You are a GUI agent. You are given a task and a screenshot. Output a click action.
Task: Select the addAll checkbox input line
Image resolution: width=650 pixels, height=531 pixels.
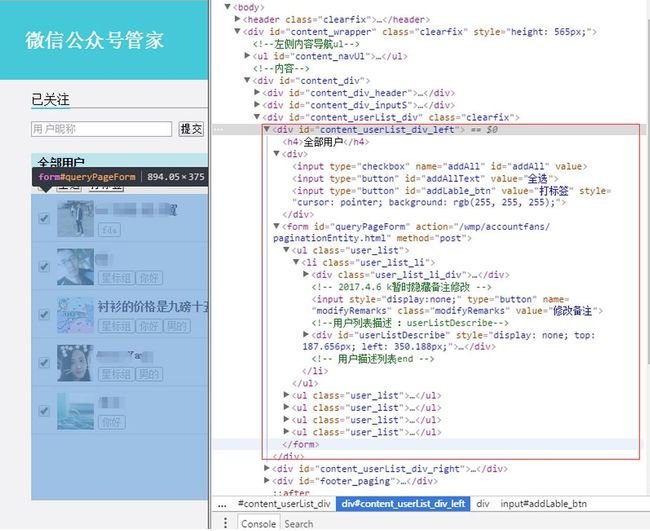pyautogui.click(x=439, y=166)
